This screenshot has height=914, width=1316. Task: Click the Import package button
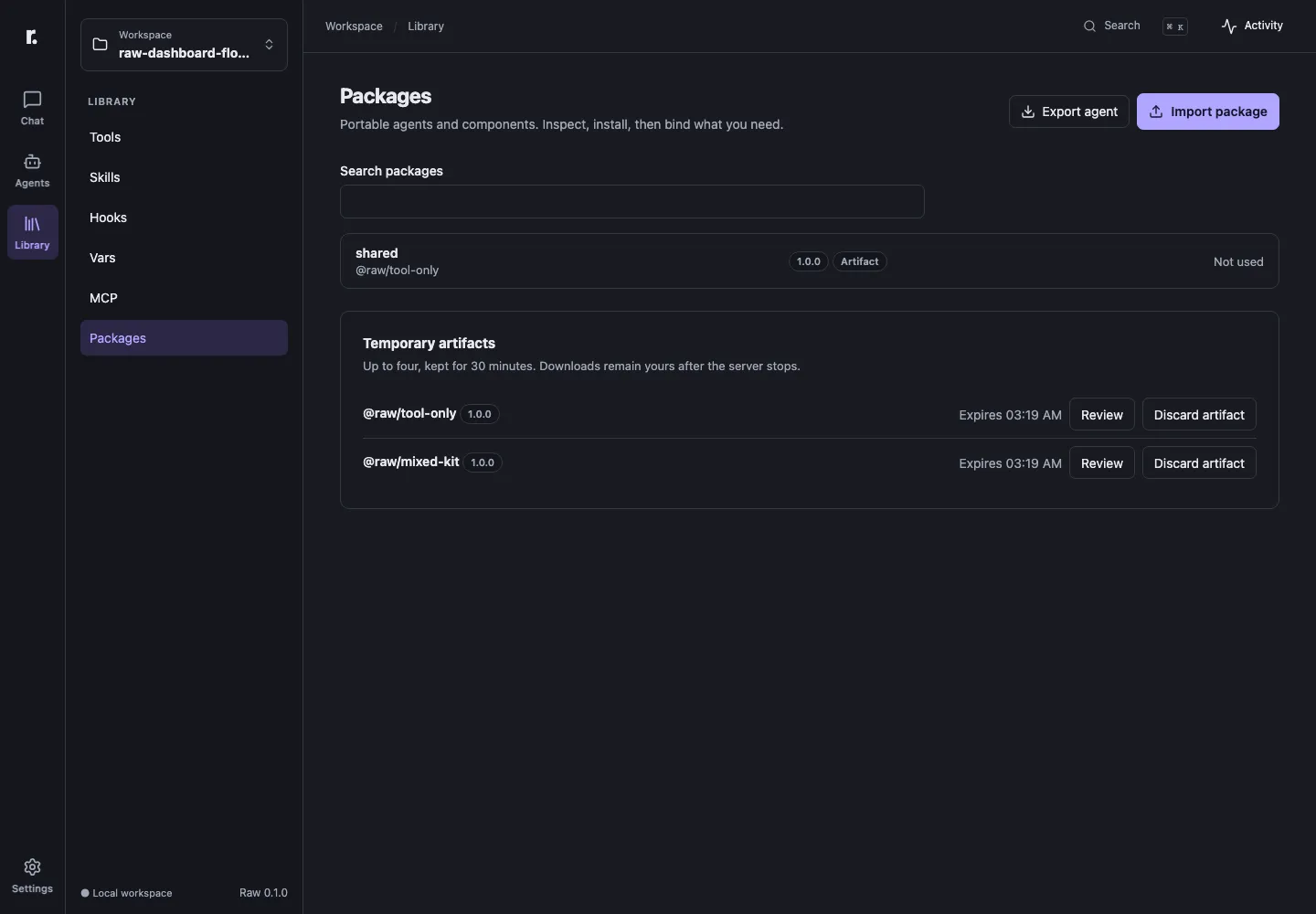[1208, 112]
